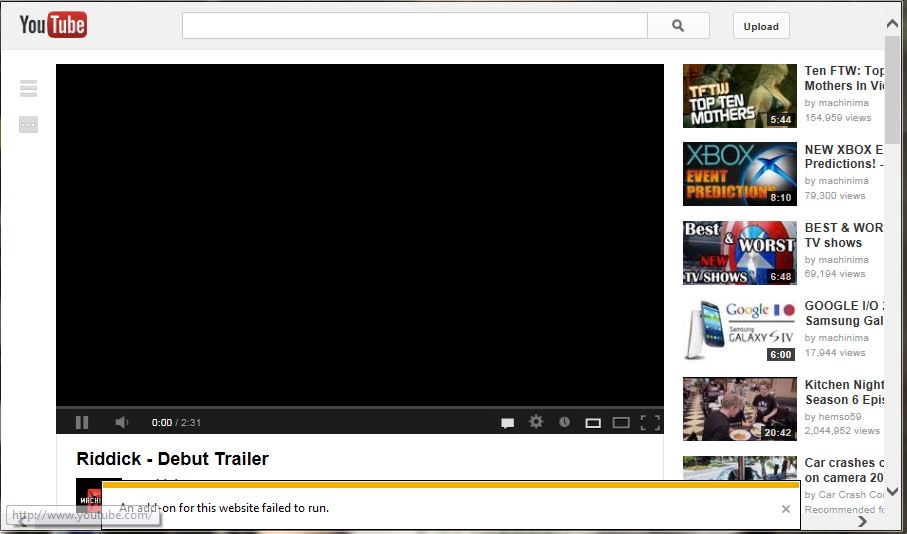Click the vertical scrollbar thumb
Viewport: 907px width, 534px height.
coord(892,90)
